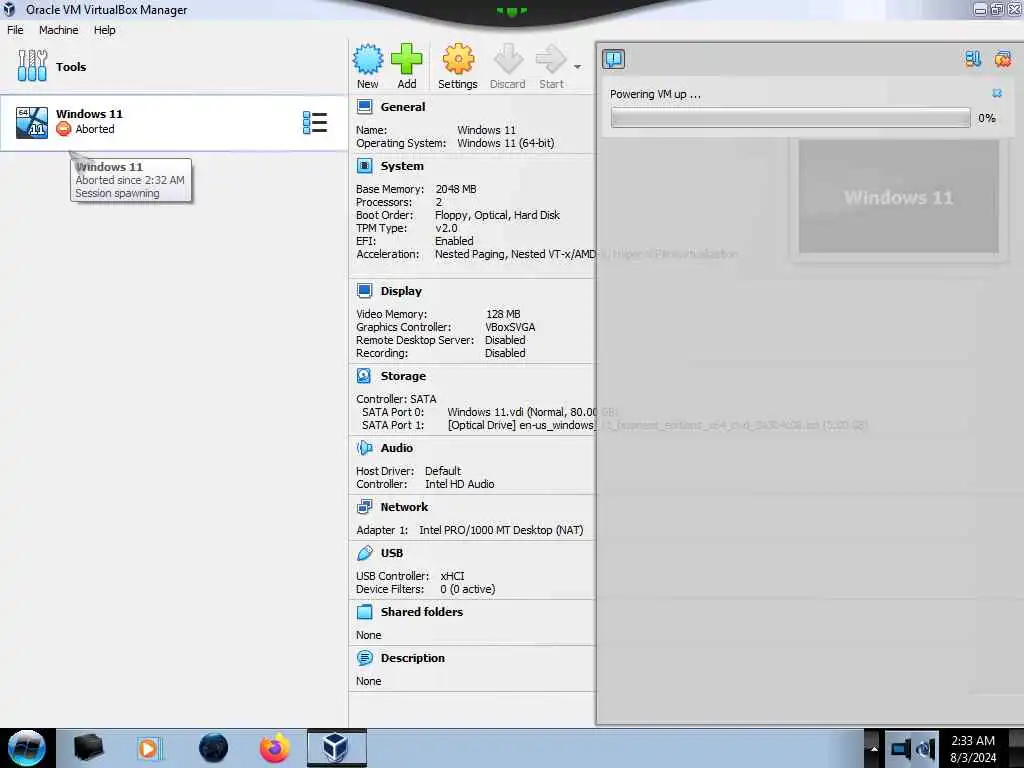
Task: Click the VirtualBox taskbar button
Action: (x=336, y=748)
